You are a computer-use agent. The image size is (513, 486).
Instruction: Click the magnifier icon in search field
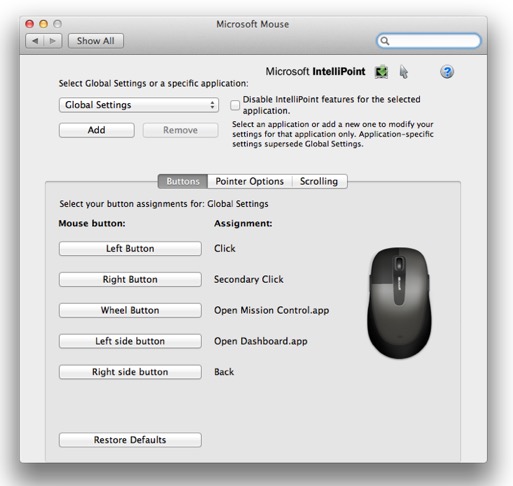(x=385, y=41)
